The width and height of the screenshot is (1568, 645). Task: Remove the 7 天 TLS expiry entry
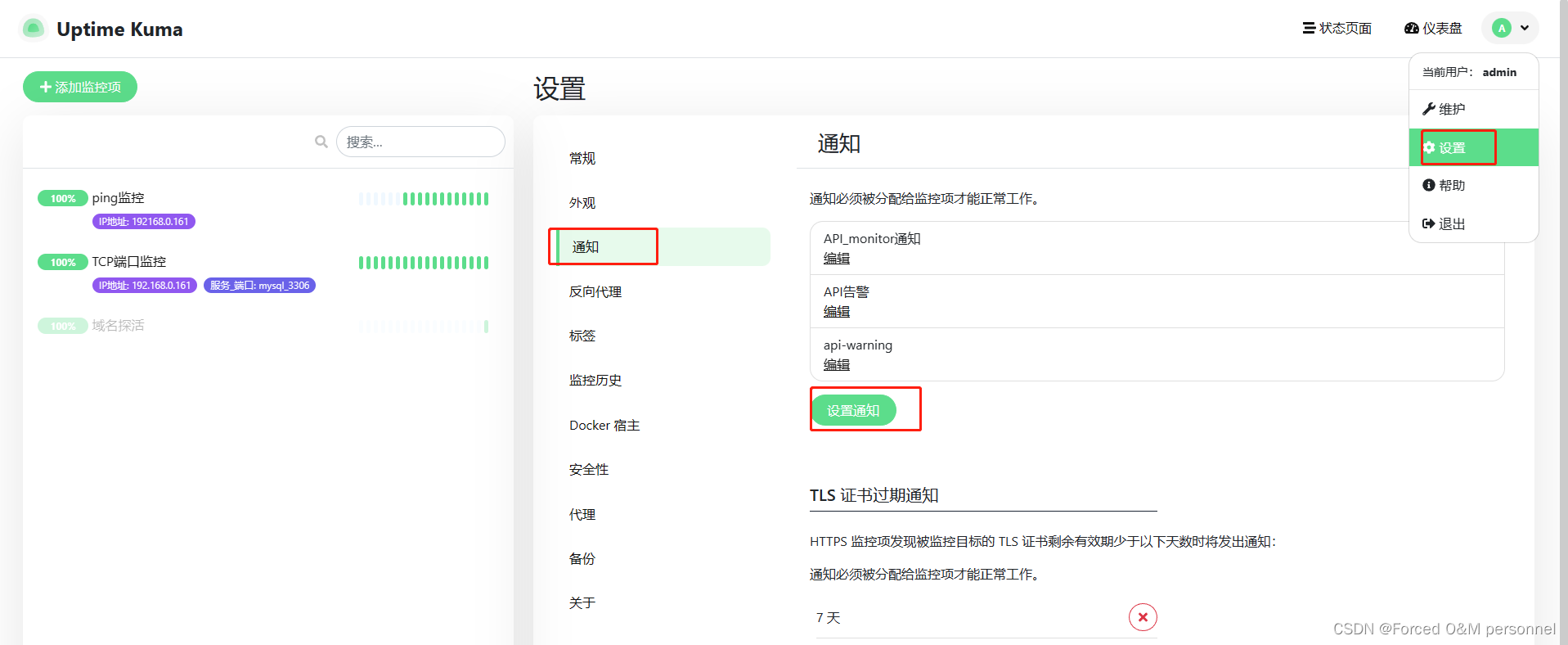pos(1143,617)
